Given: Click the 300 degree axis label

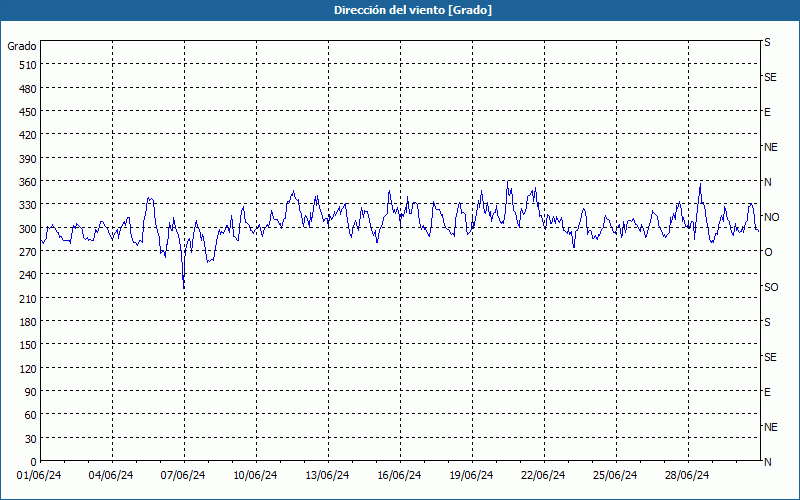Looking at the screenshot, I should pyautogui.click(x=28, y=229).
